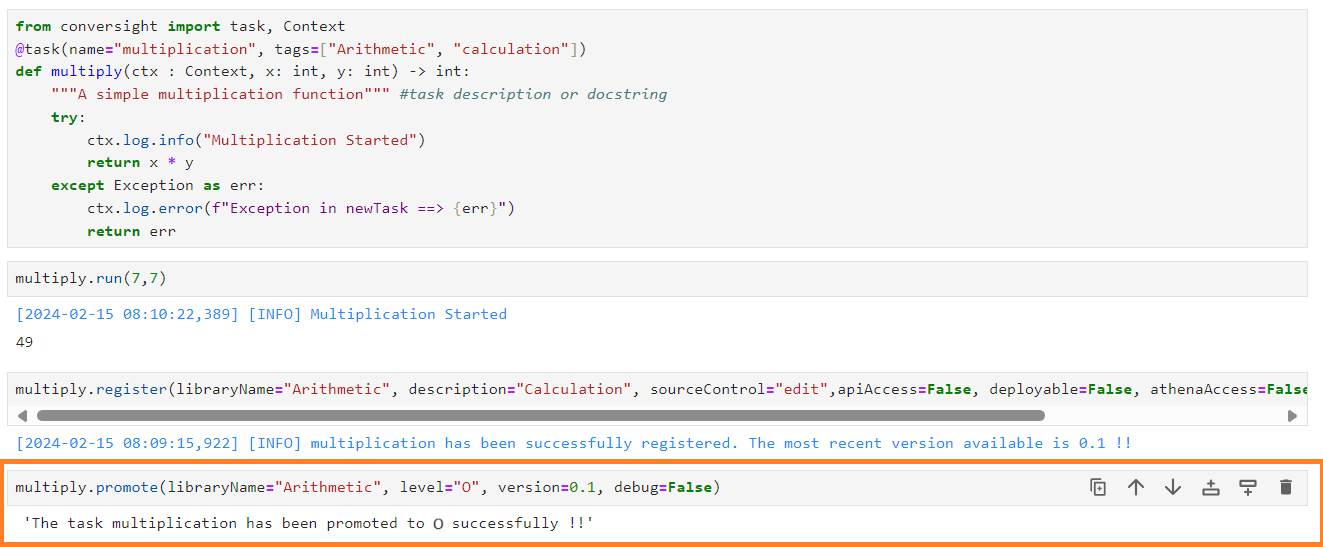Click the right scroll arrow under register cell
This screenshot has height=547, width=1323.
pos(1292,415)
